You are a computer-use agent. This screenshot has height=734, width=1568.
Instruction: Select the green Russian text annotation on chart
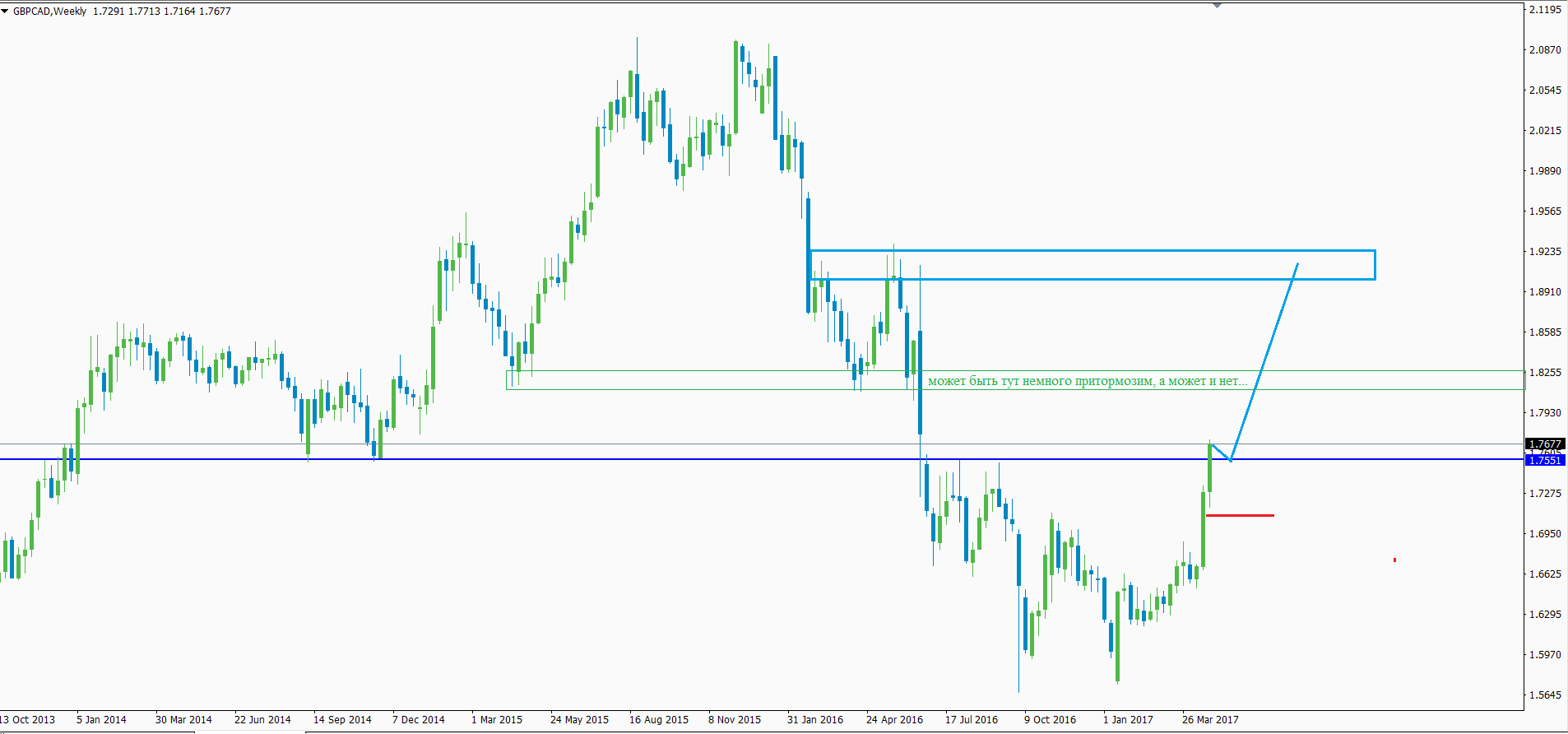pyautogui.click(x=1088, y=381)
